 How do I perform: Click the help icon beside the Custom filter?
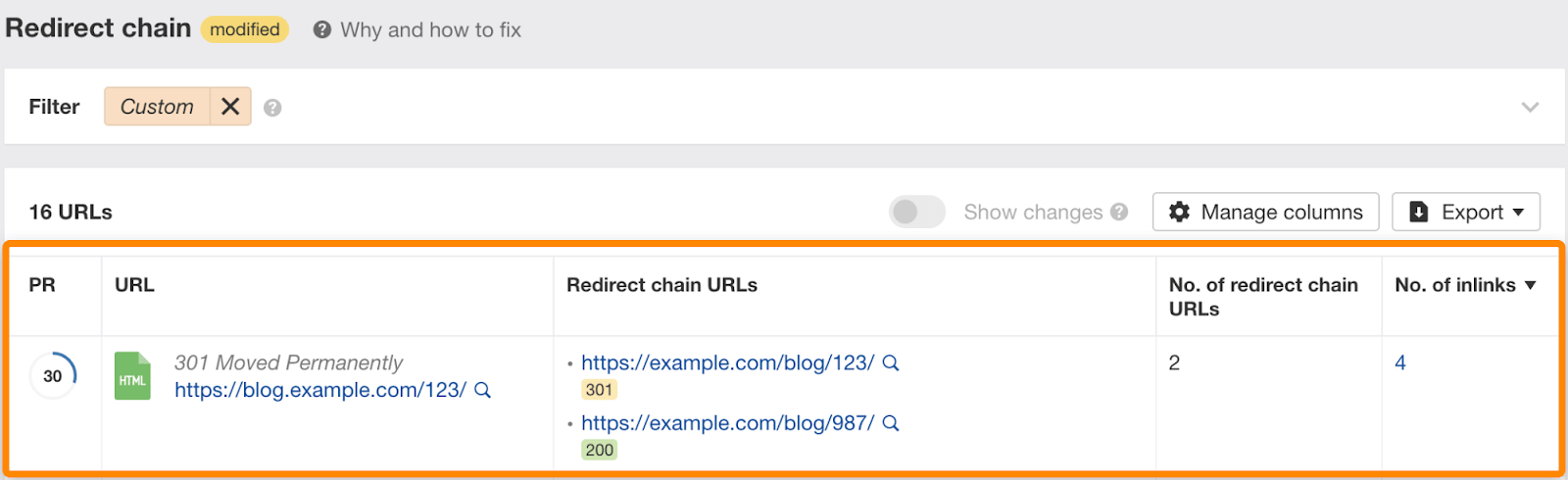click(272, 108)
